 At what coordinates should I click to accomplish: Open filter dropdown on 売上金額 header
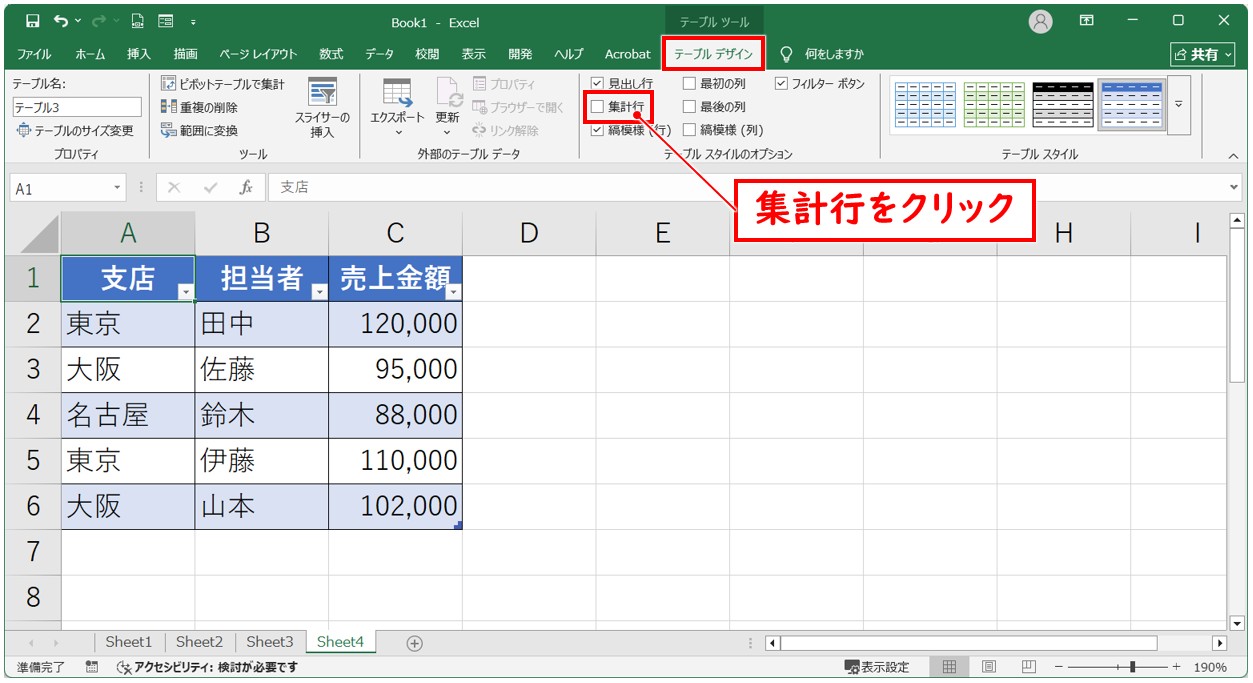453,291
